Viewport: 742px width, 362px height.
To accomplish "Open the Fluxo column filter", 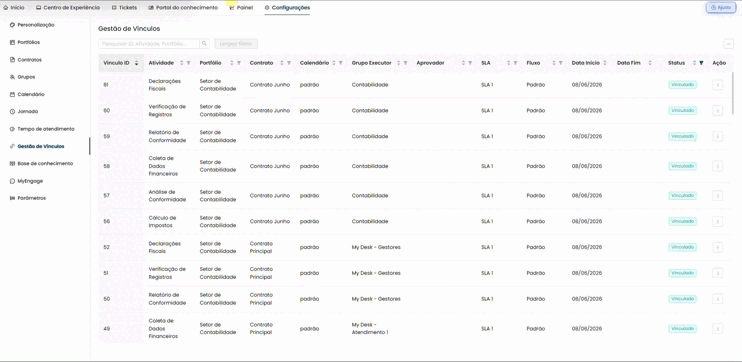I will 561,63.
